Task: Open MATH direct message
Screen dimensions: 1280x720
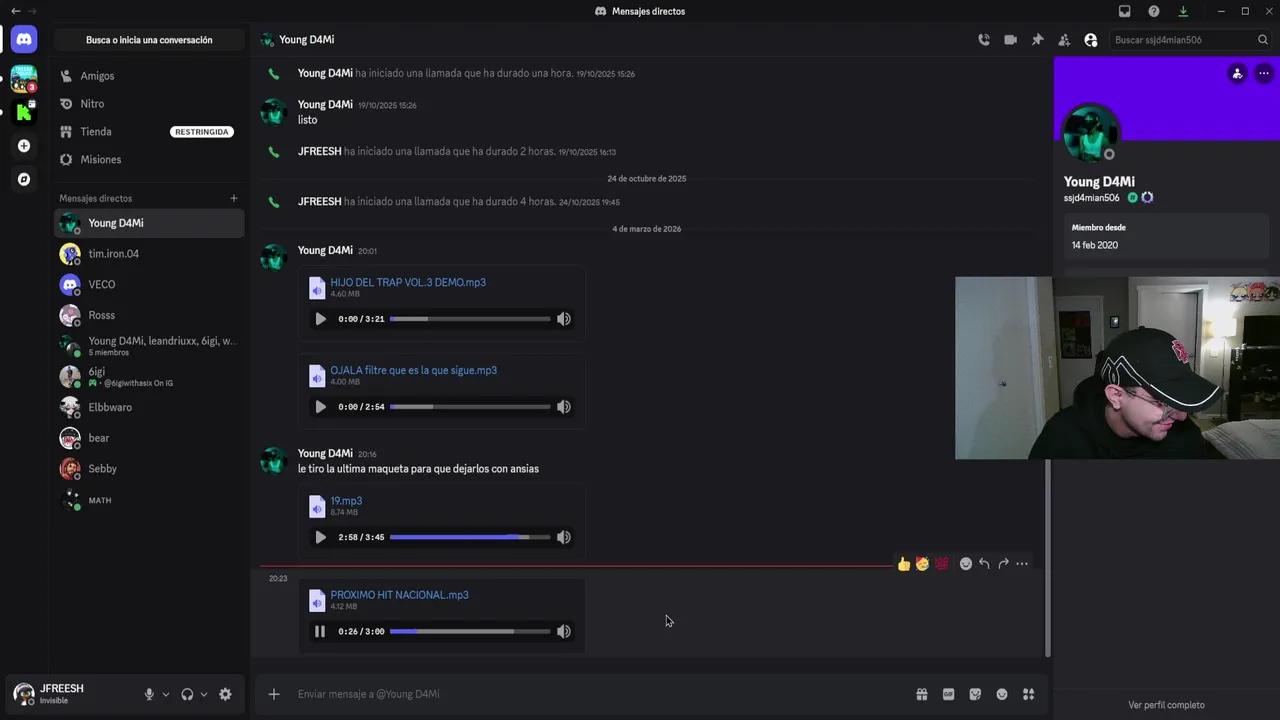Action: tap(149, 500)
